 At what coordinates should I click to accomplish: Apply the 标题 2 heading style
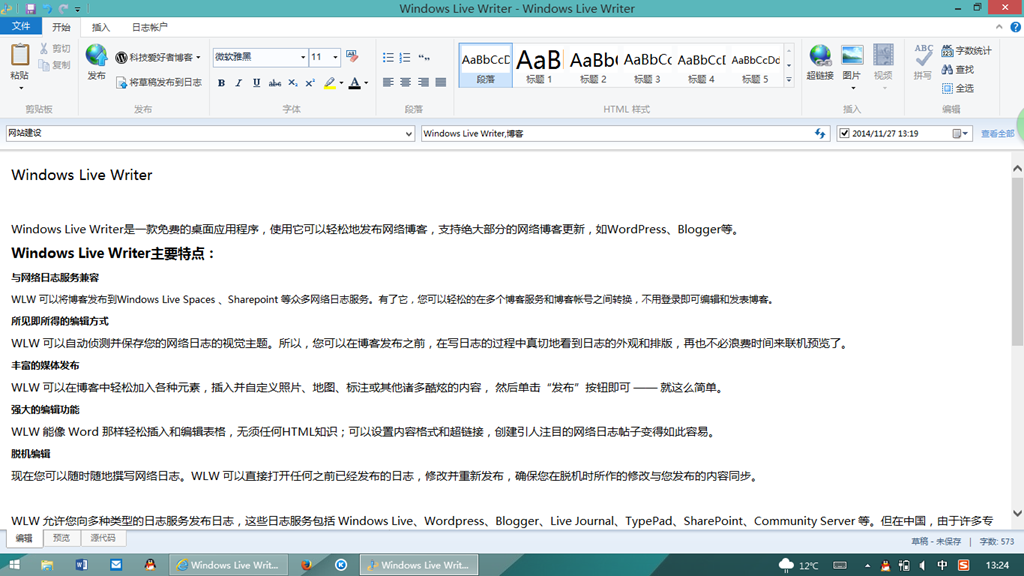pos(593,65)
